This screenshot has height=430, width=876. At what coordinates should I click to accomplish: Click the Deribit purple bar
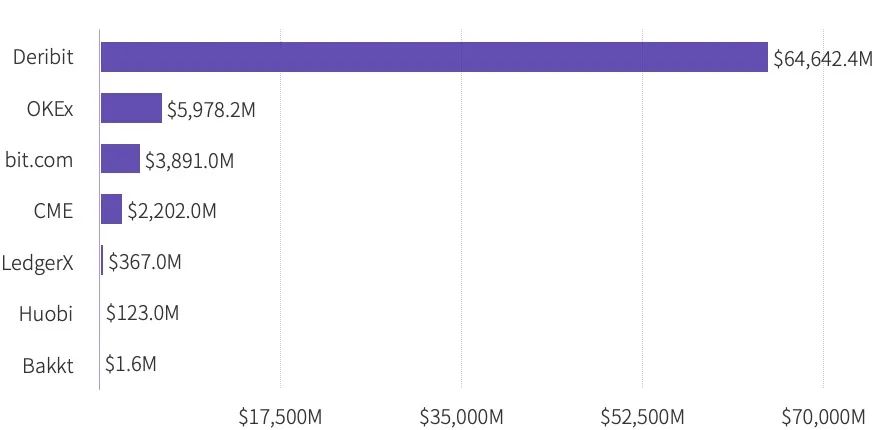pyautogui.click(x=434, y=57)
